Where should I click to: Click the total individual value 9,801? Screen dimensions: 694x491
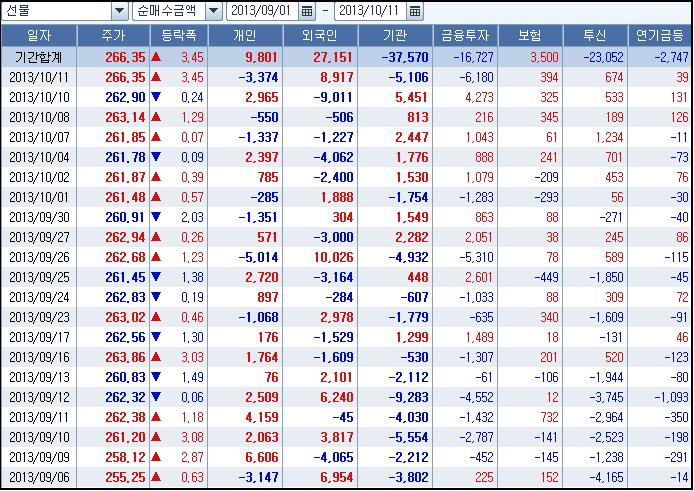click(x=262, y=58)
